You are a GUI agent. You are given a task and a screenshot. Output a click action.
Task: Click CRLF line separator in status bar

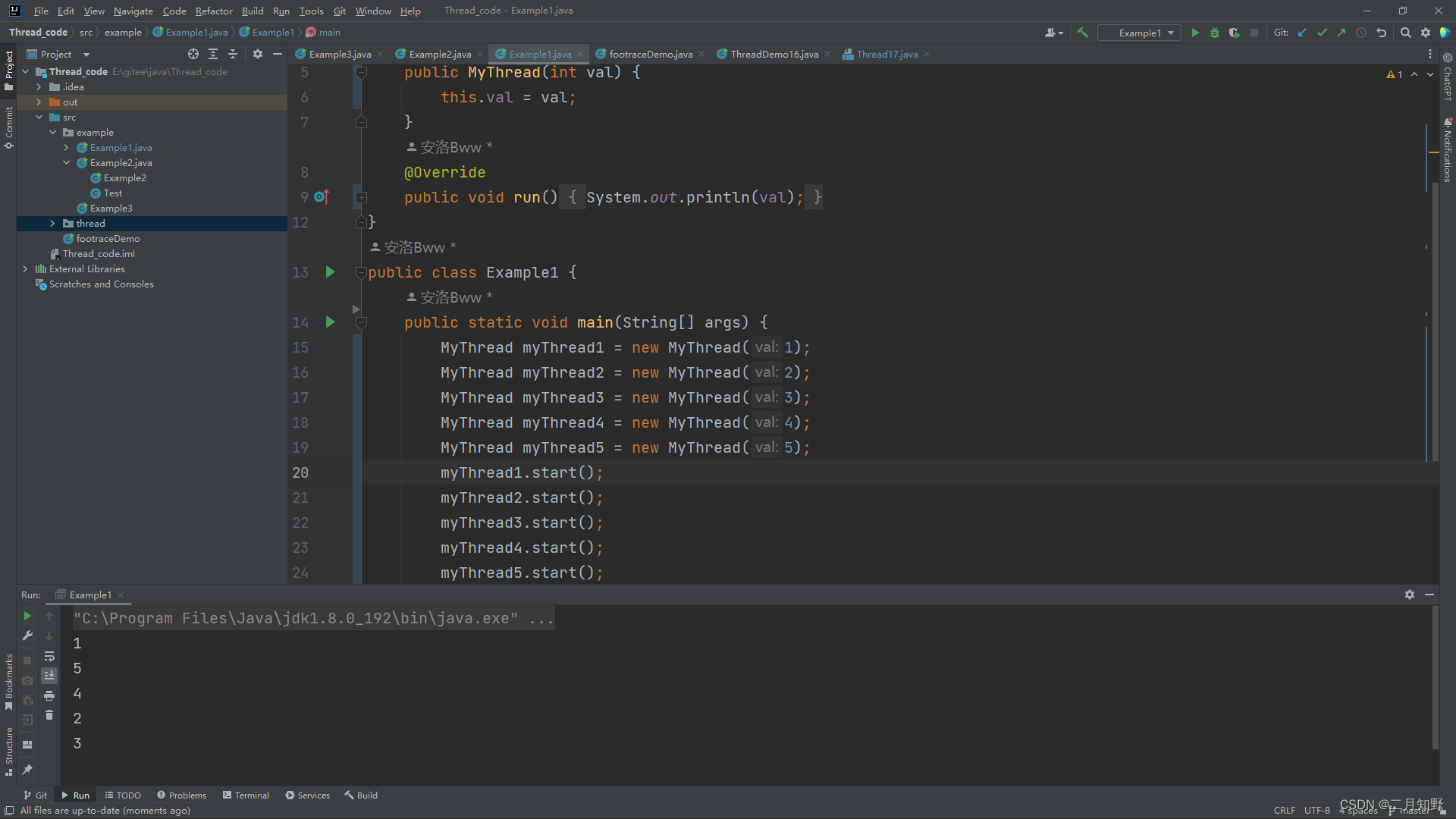1284,810
